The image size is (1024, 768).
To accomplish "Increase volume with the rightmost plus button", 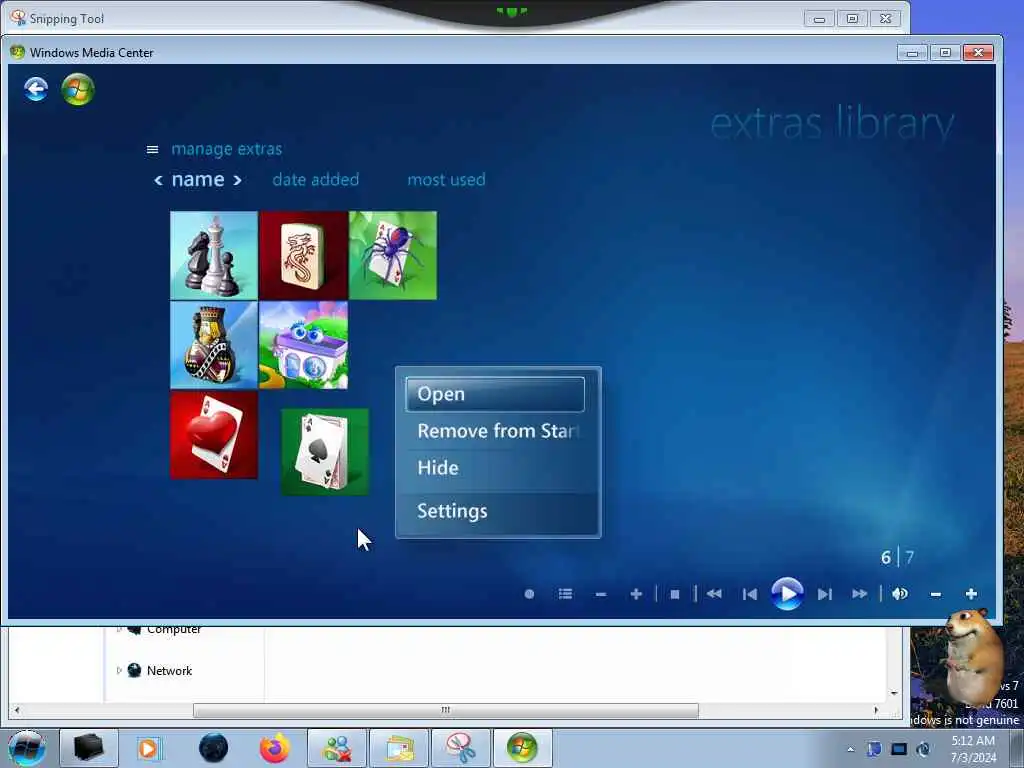I will pyautogui.click(x=971, y=594).
